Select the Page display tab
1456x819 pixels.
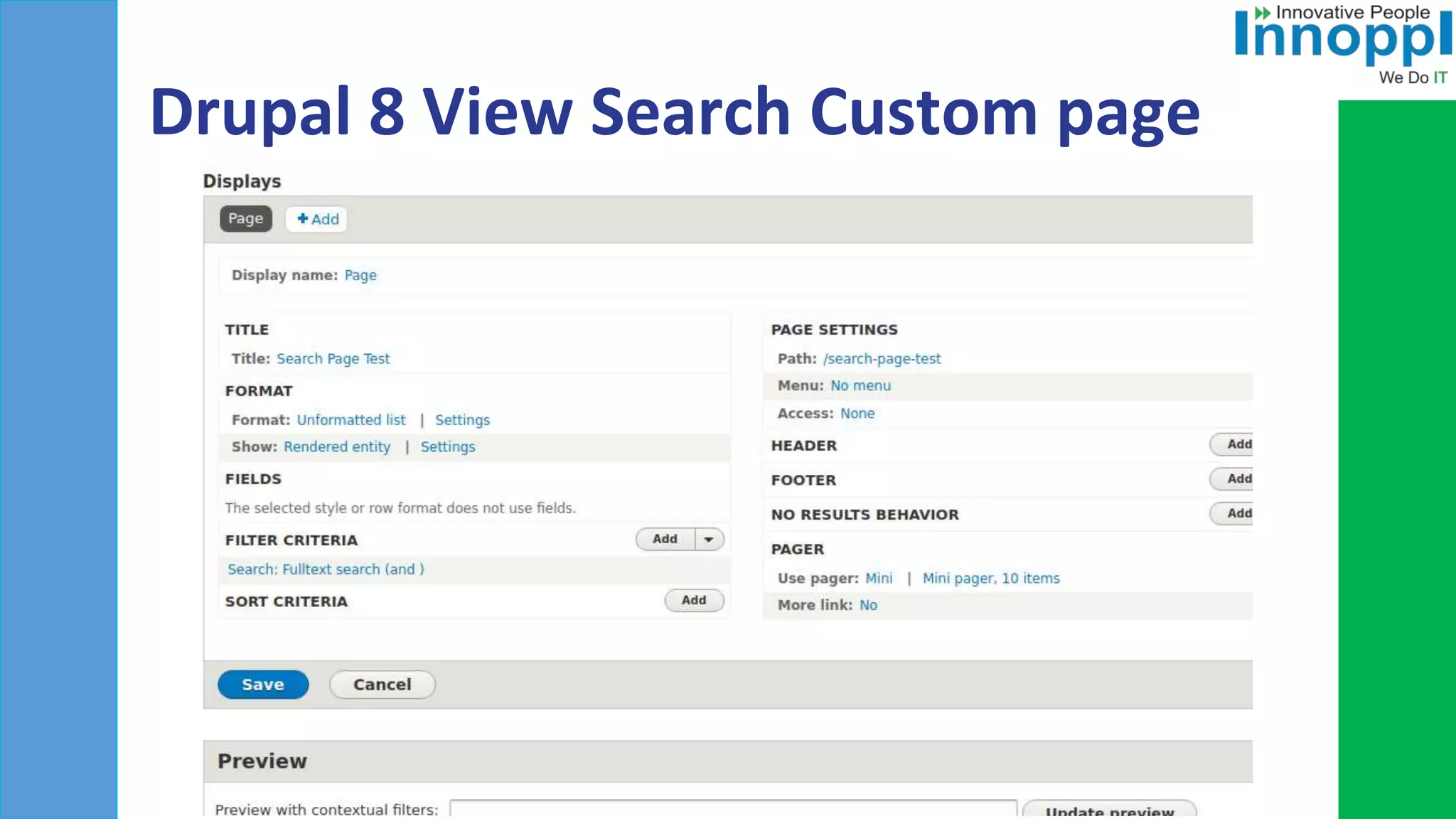click(245, 219)
